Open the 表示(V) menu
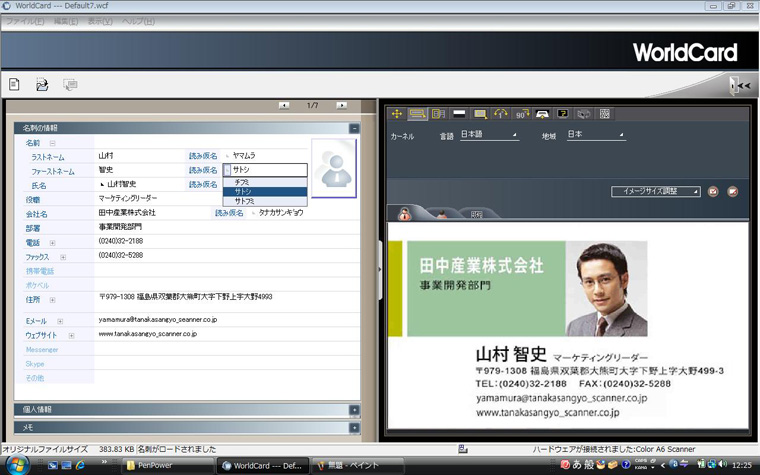 (x=100, y=21)
